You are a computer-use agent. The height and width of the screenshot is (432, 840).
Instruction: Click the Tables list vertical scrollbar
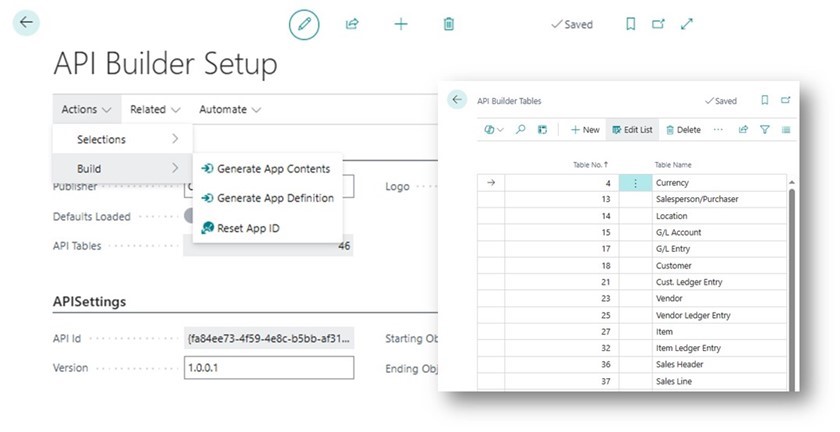pos(792,289)
